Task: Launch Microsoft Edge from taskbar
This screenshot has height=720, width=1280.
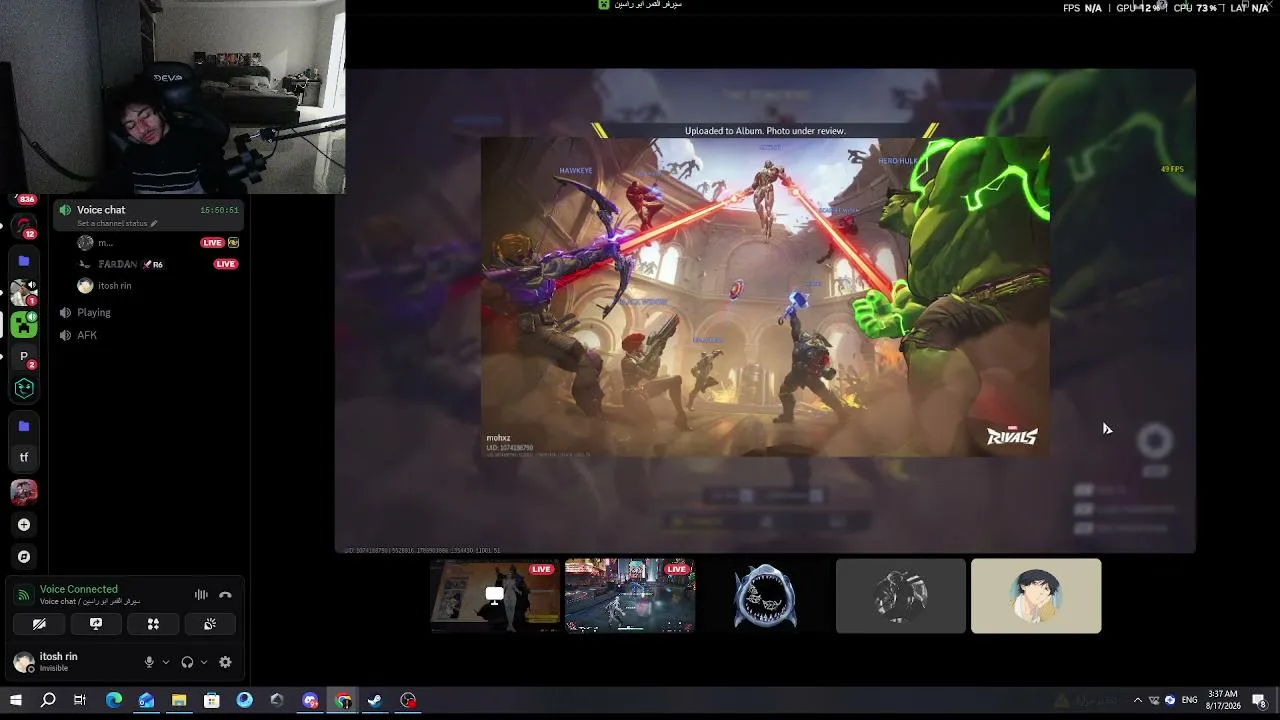Action: click(113, 701)
